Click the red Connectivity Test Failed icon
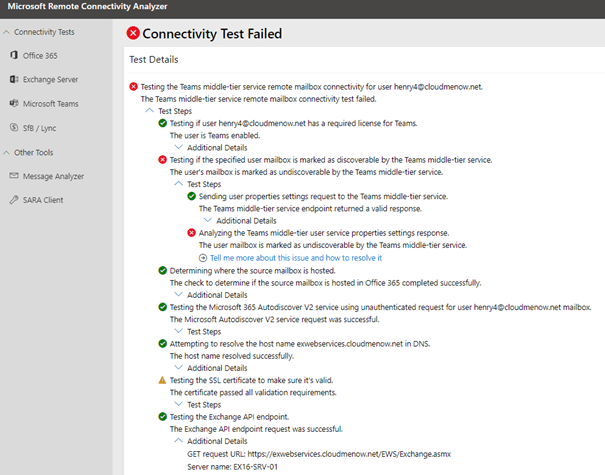 point(133,34)
